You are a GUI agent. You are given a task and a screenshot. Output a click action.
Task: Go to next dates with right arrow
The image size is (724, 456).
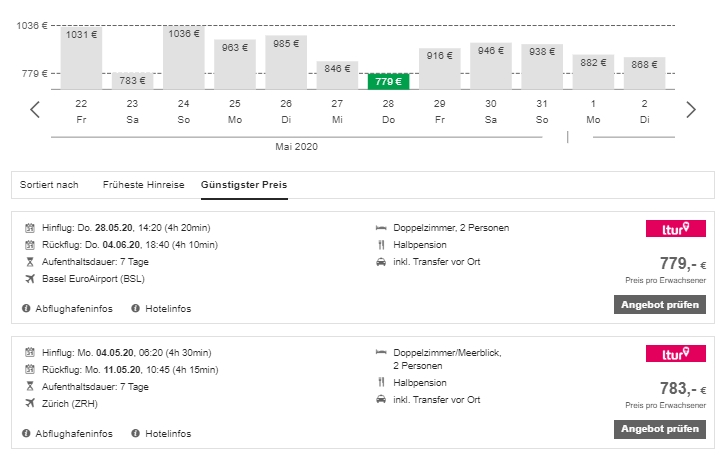690,109
